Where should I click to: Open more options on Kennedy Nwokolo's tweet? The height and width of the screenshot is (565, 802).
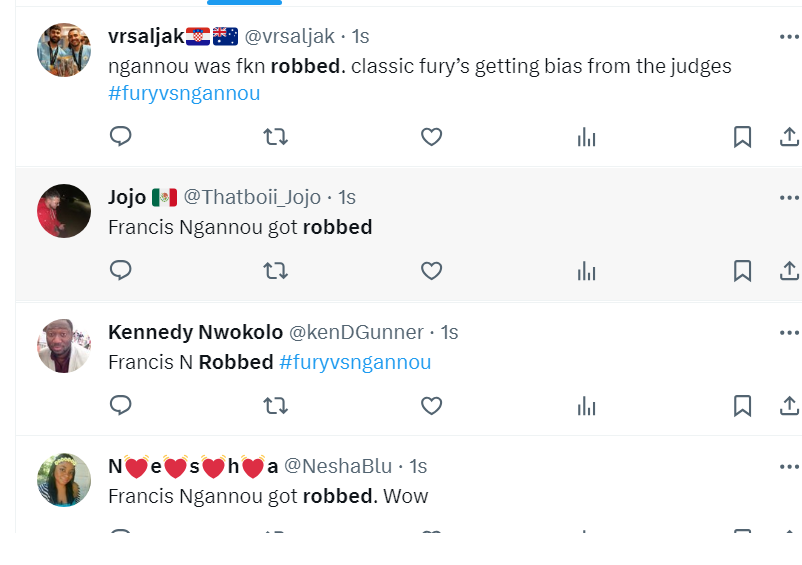[789, 332]
